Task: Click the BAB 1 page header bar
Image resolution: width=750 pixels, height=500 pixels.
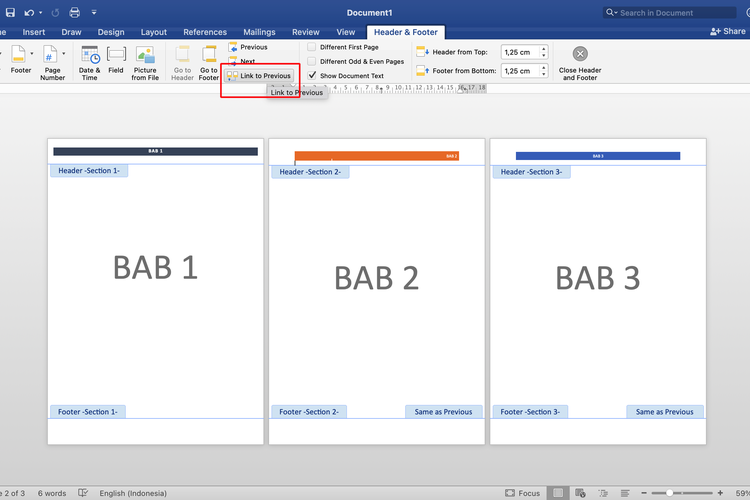Action: point(155,151)
